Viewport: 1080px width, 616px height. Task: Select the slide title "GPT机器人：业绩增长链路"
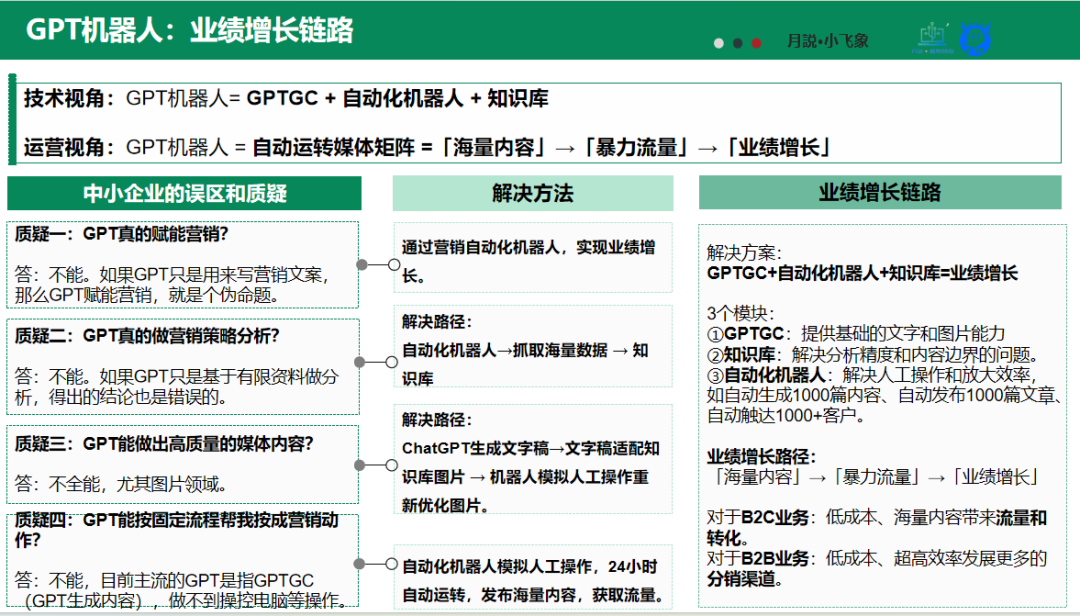click(189, 30)
